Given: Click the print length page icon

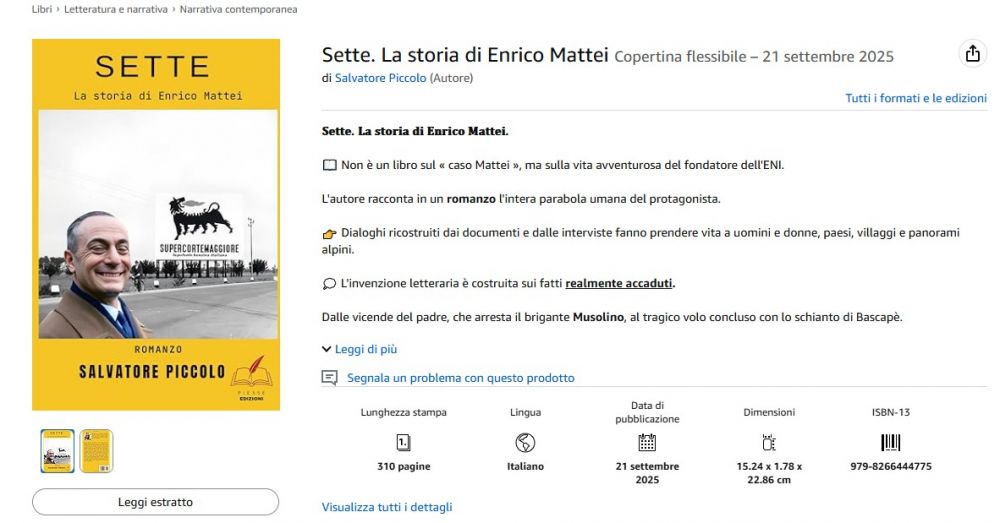Looking at the screenshot, I should tap(403, 442).
